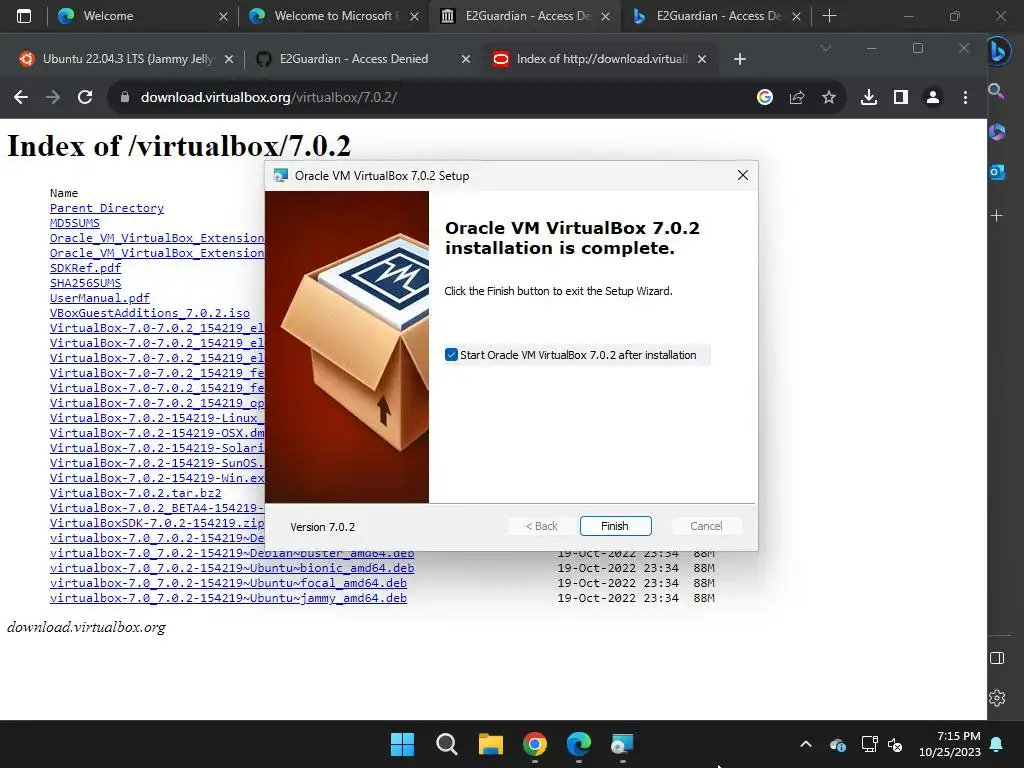Open Edge sidebar settings gear
Image resolution: width=1024 pixels, height=768 pixels.
point(997,698)
